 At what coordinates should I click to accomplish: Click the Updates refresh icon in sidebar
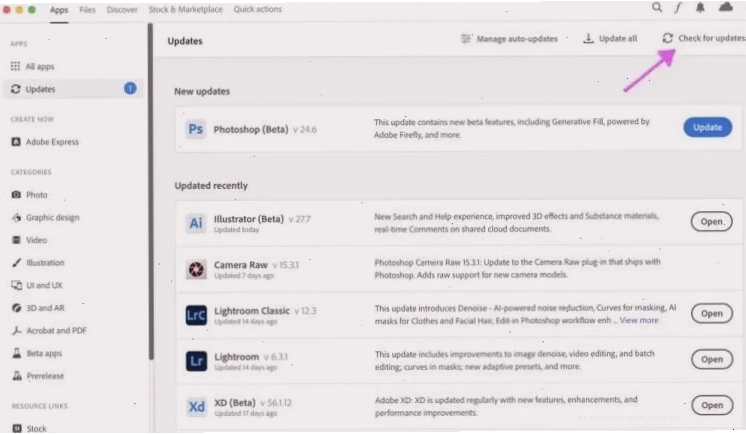pyautogui.click(x=16, y=89)
